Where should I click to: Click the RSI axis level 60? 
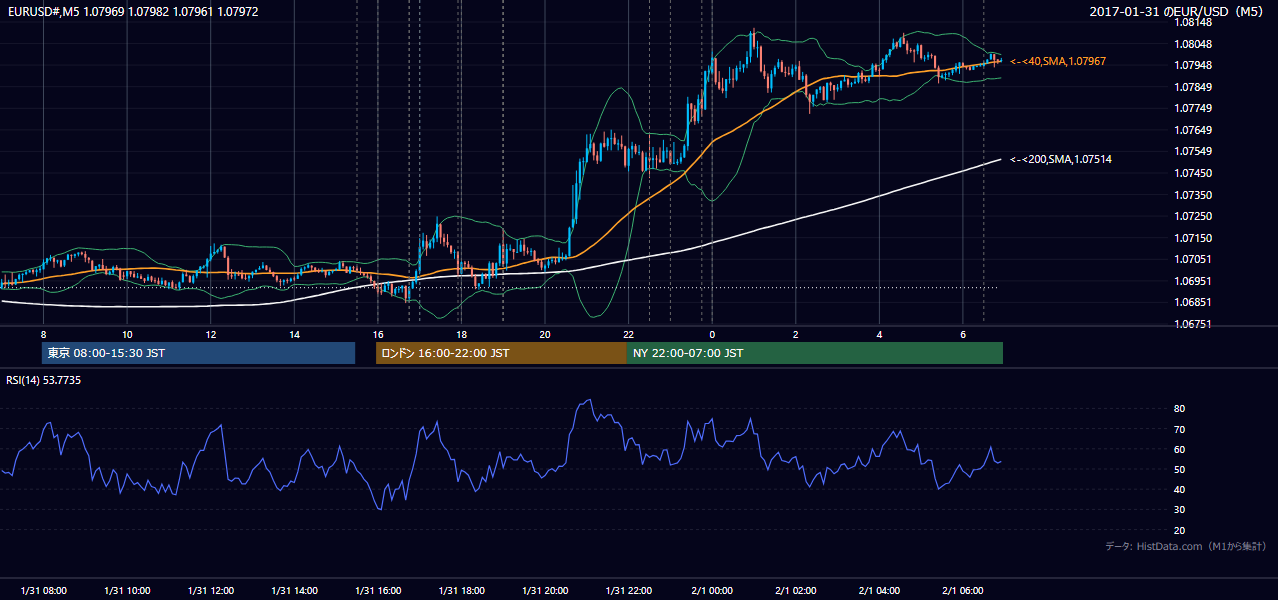point(1179,449)
